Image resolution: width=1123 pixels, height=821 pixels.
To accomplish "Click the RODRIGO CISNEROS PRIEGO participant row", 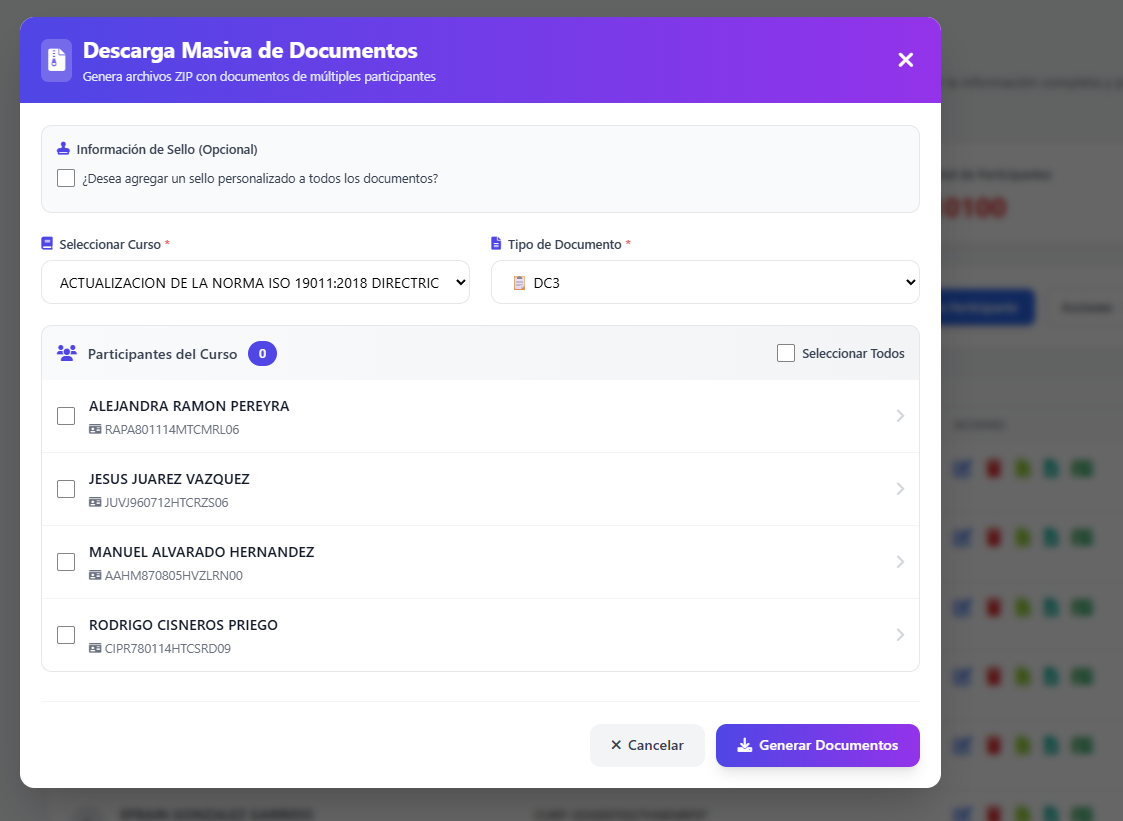I will coord(480,635).
